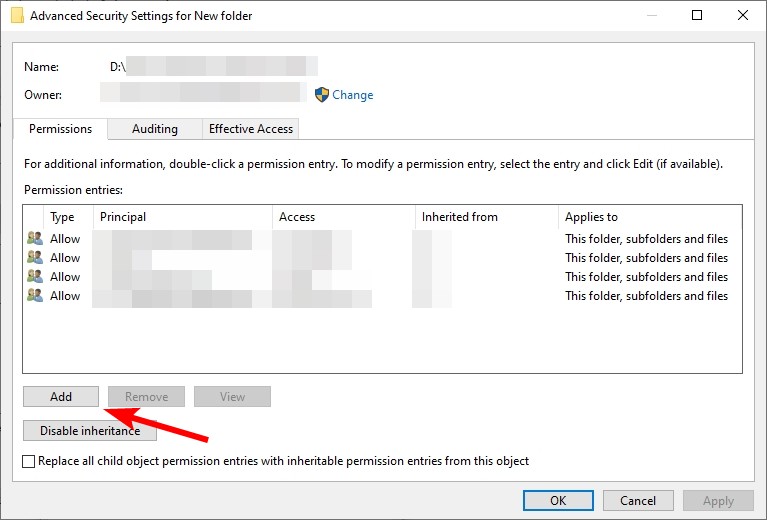This screenshot has height=520, width=767.
Task: Click the Applies to column header
Action: [650, 217]
